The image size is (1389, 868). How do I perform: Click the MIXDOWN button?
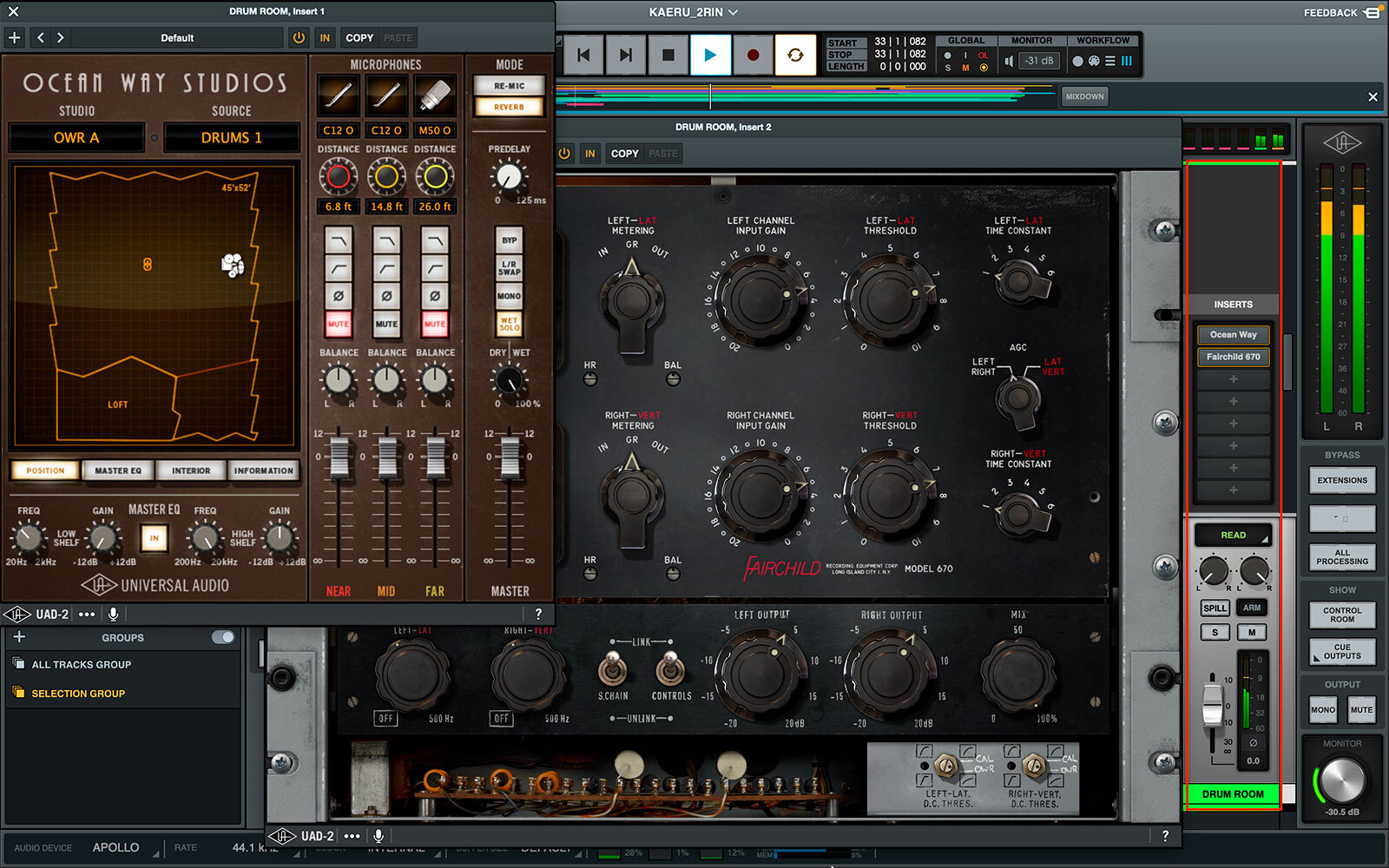[1084, 96]
